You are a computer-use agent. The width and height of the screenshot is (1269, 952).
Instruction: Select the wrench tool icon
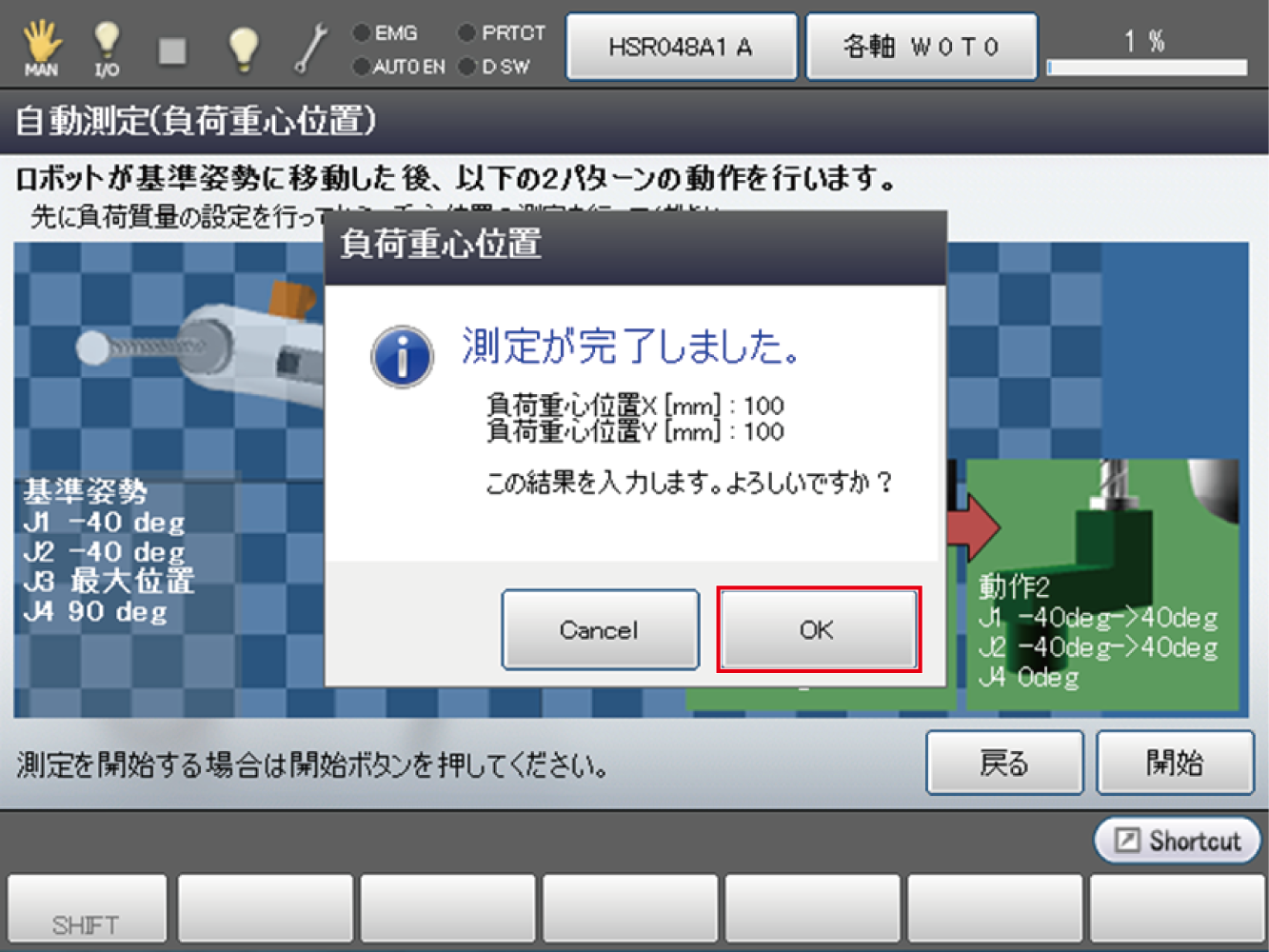click(x=310, y=48)
